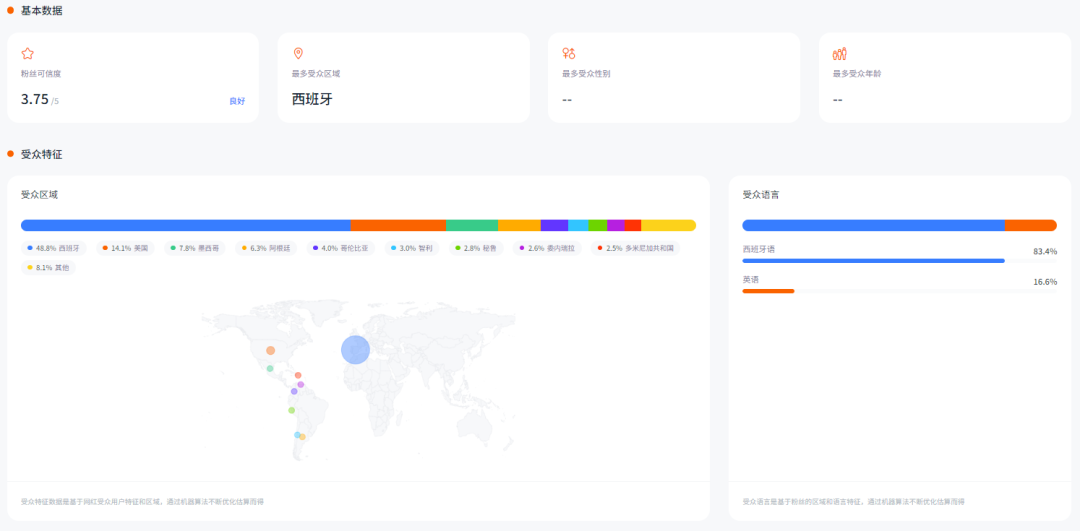Click the 16.6% language percentage
Image resolution: width=1080 pixels, height=531 pixels.
pos(1045,282)
